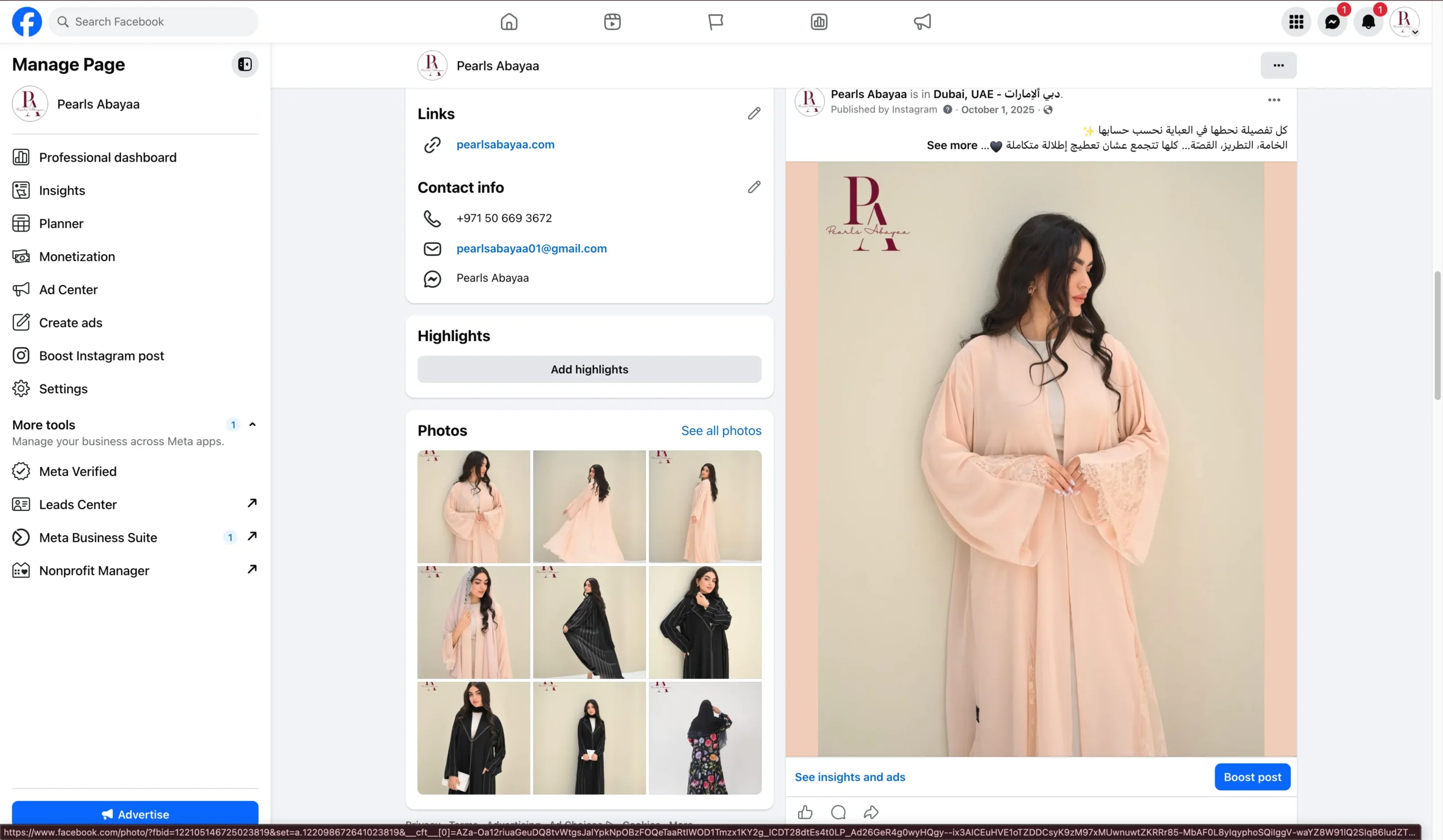Open the Home feed icon
Image resolution: width=1443 pixels, height=840 pixels.
[x=508, y=22]
